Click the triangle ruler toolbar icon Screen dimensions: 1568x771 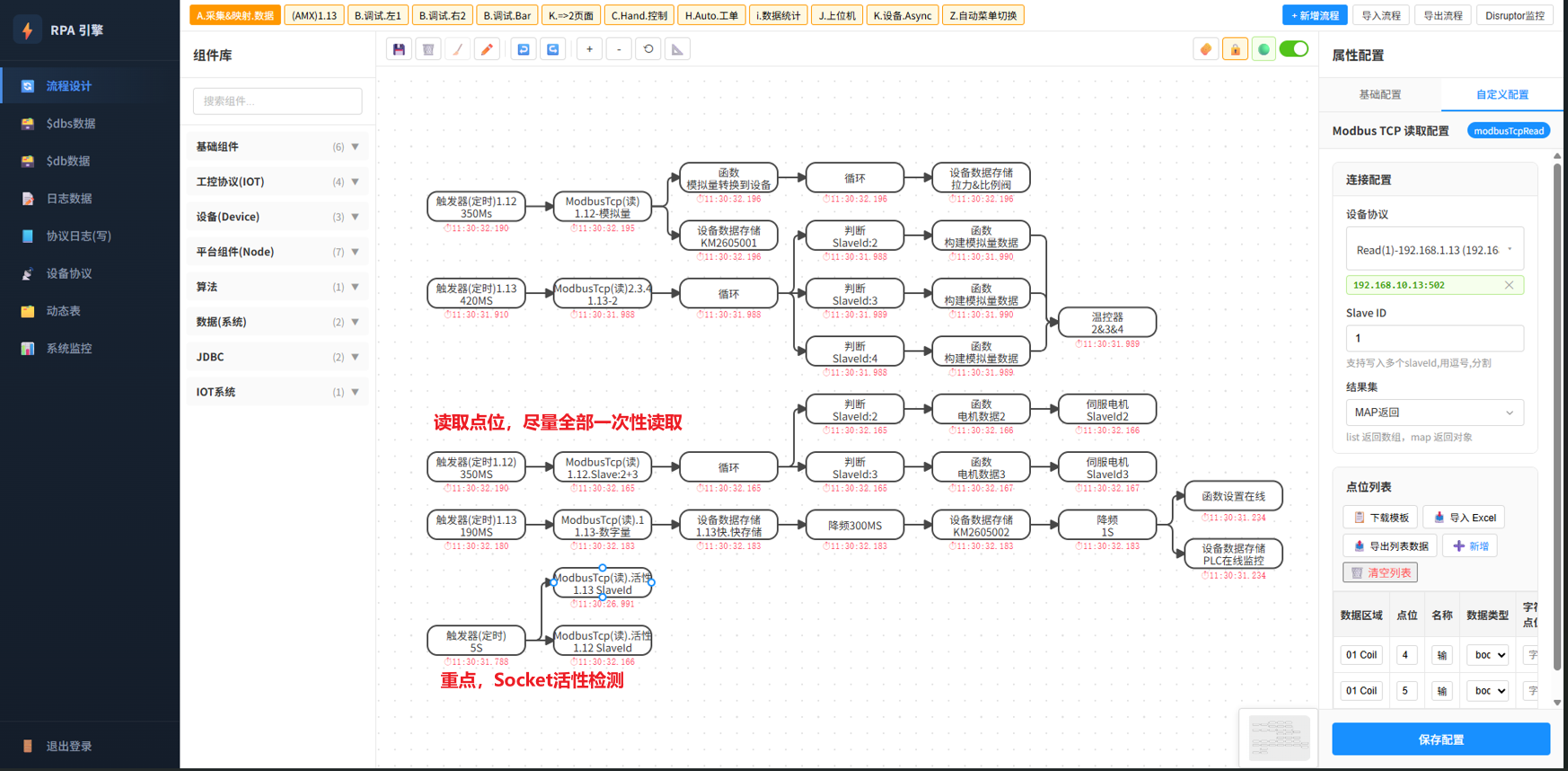pos(677,49)
